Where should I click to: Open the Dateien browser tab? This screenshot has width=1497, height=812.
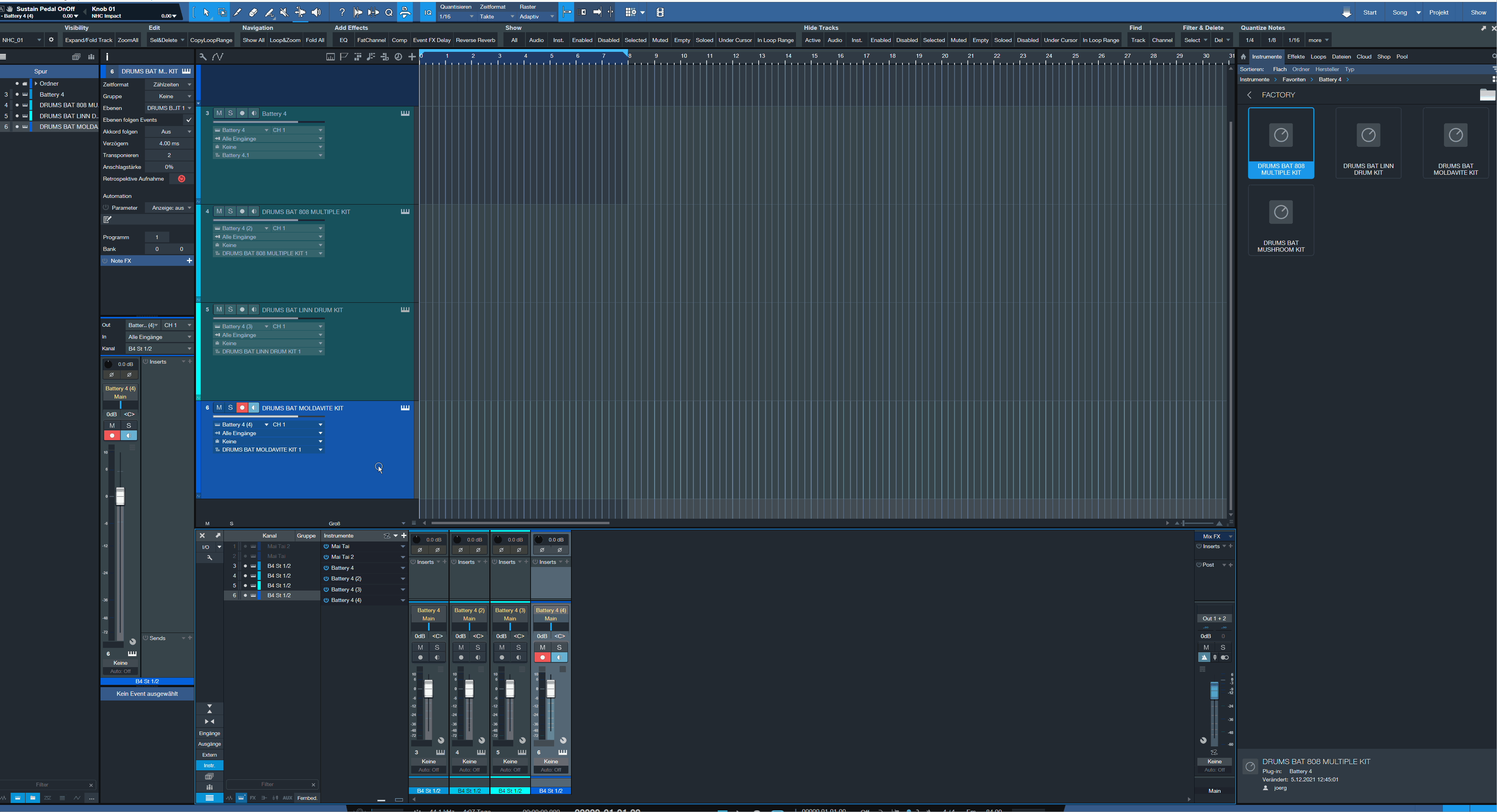[x=1341, y=57]
